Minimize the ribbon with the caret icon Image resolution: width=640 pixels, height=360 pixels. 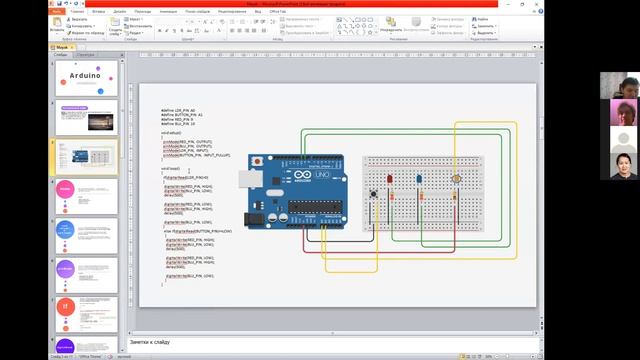(534, 11)
